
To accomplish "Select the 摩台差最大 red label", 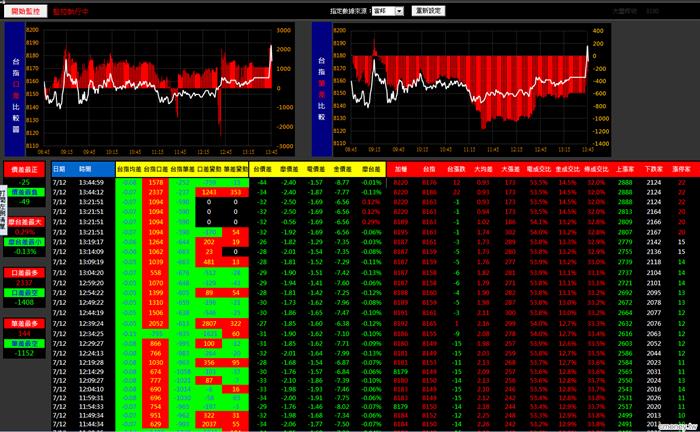I will pyautogui.click(x=25, y=222).
